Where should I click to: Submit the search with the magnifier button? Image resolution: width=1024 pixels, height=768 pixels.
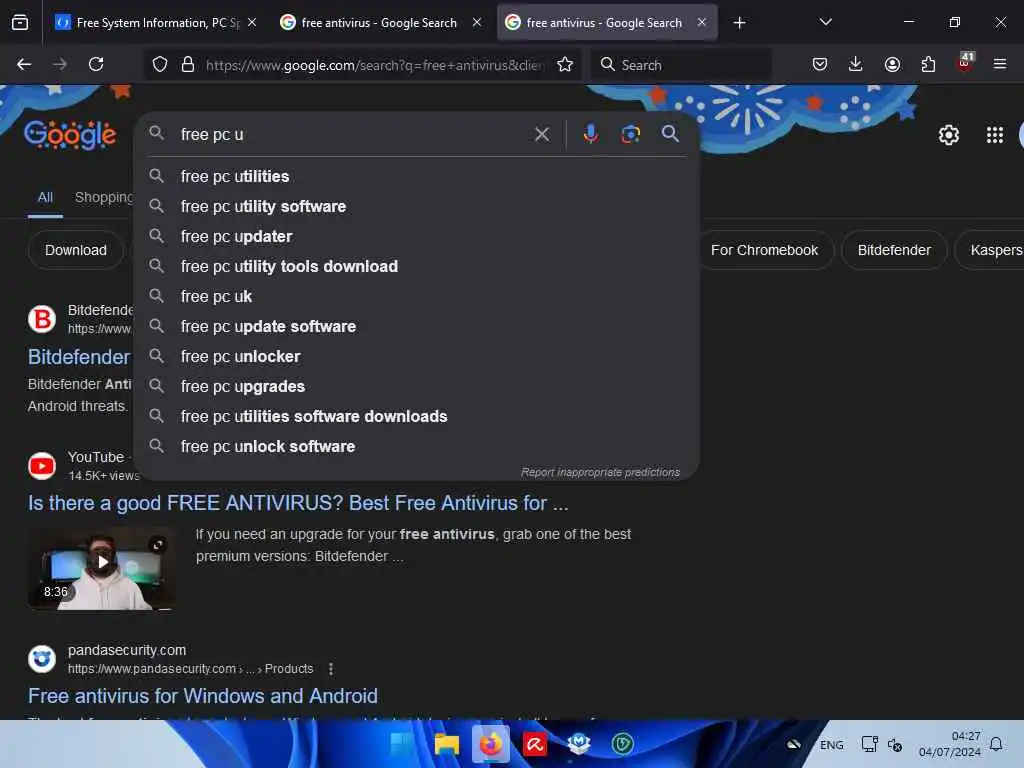click(x=670, y=134)
